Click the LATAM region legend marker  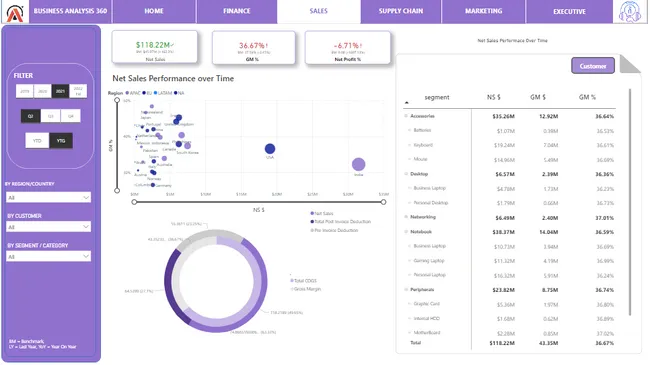155,93
